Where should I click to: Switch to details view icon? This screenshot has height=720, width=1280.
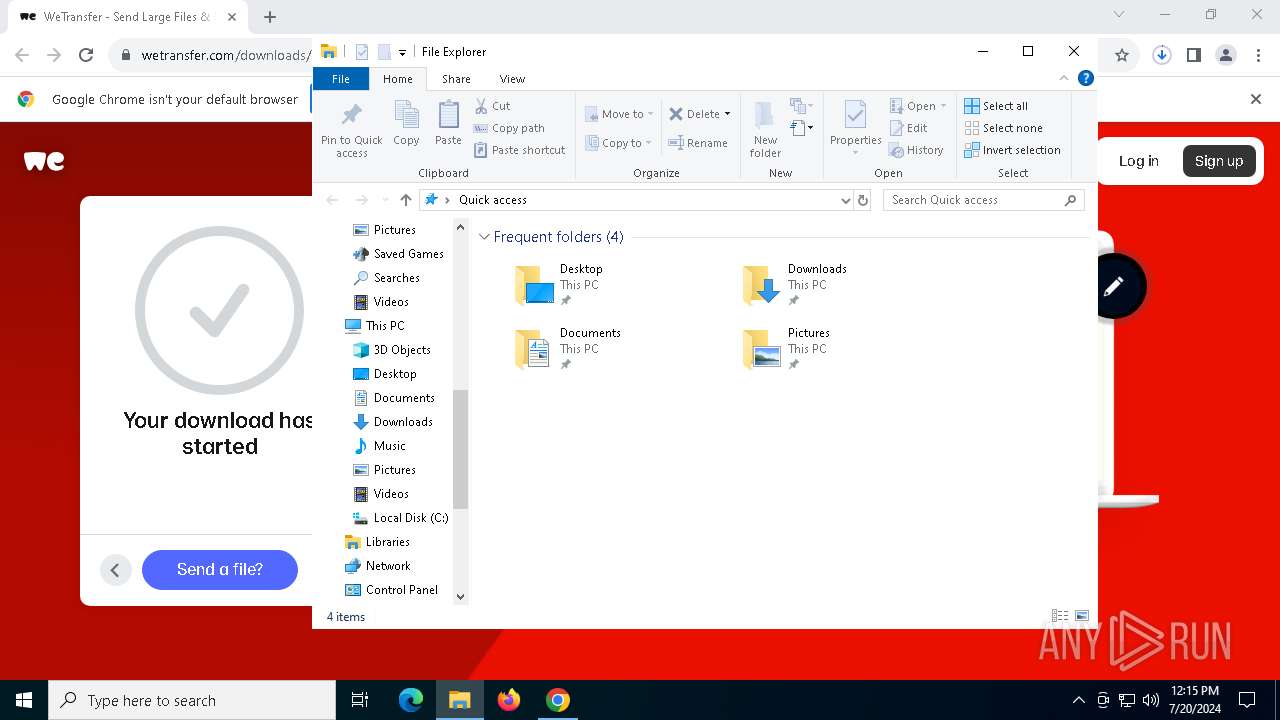point(1060,617)
